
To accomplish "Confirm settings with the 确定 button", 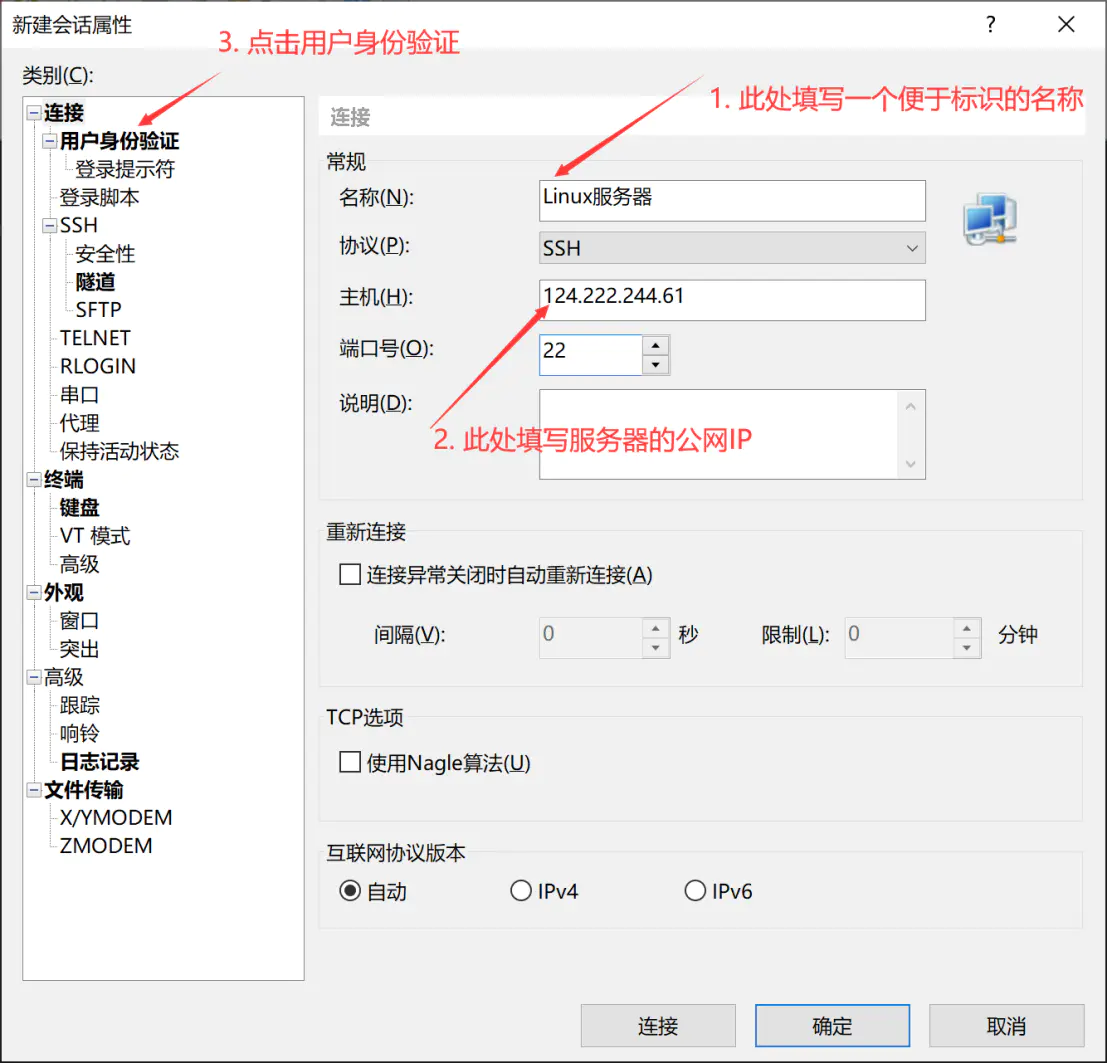I will click(x=832, y=1025).
